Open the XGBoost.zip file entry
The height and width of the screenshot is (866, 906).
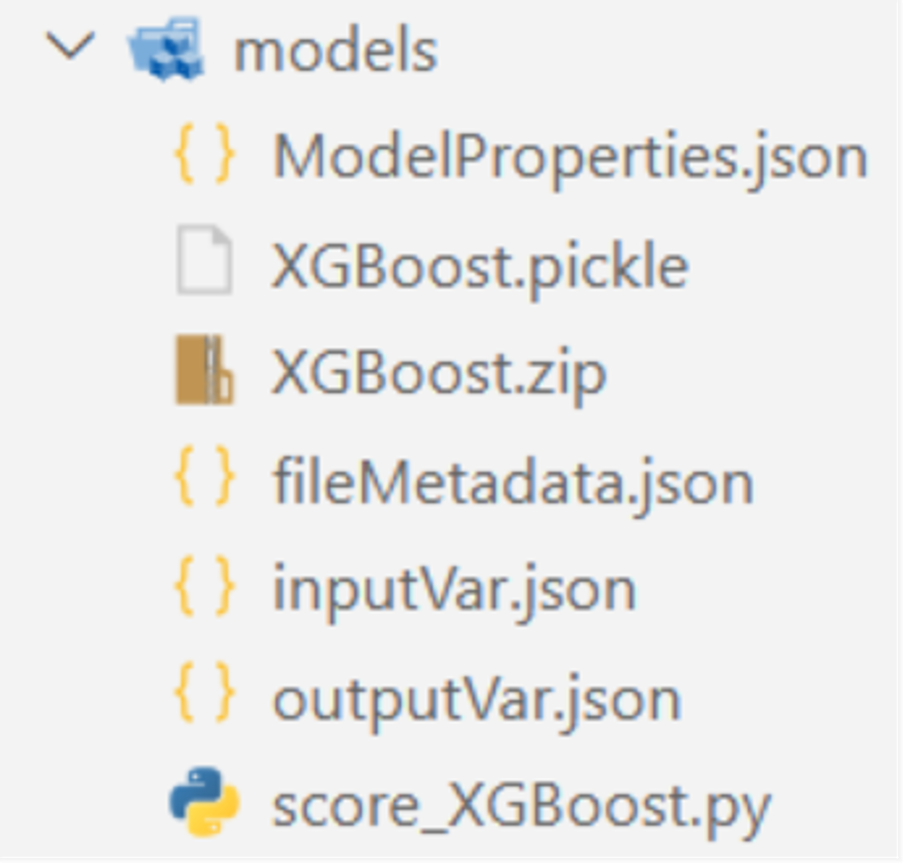pyautogui.click(x=439, y=373)
